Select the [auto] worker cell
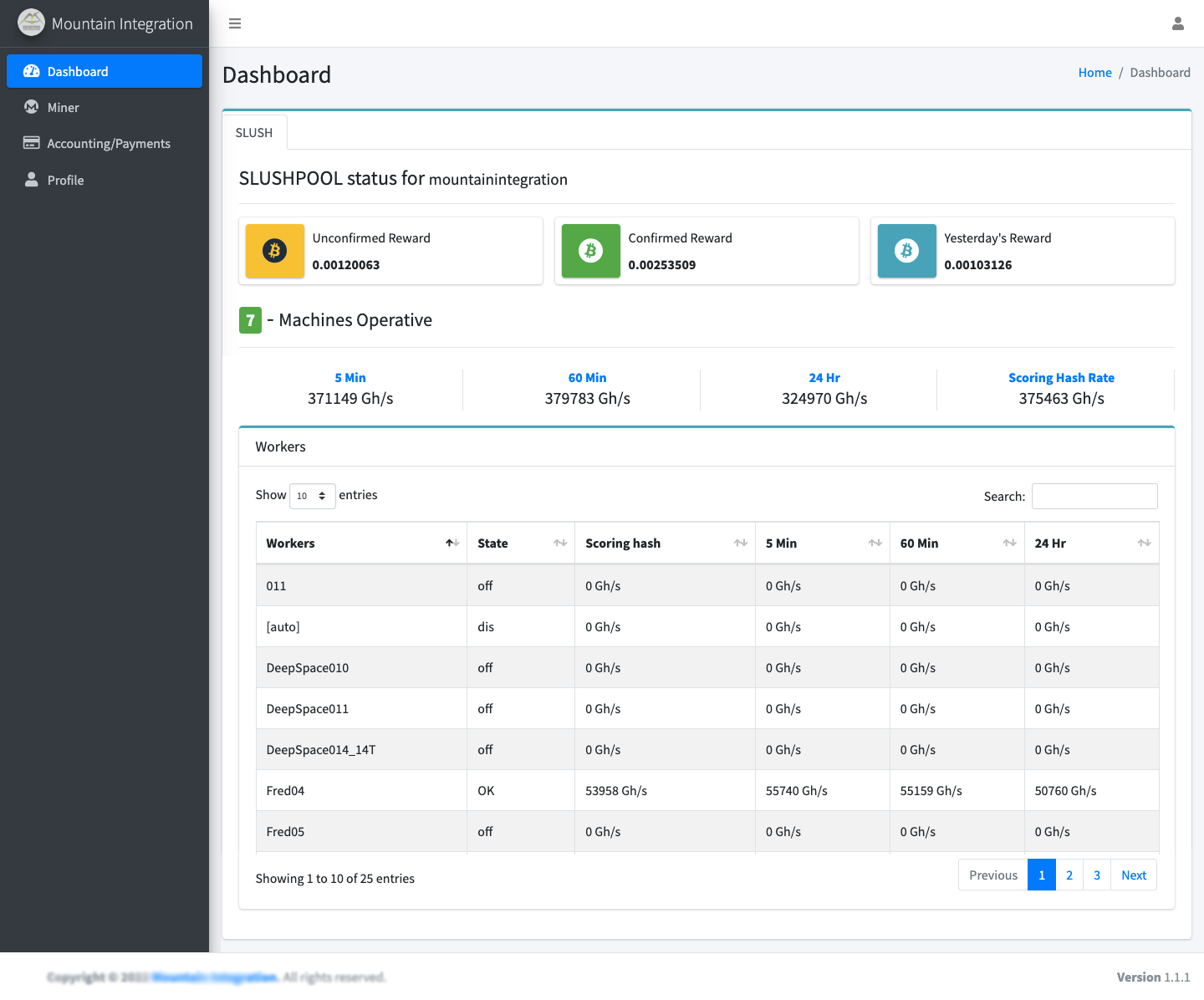The height and width of the screenshot is (1000, 1204). (361, 627)
